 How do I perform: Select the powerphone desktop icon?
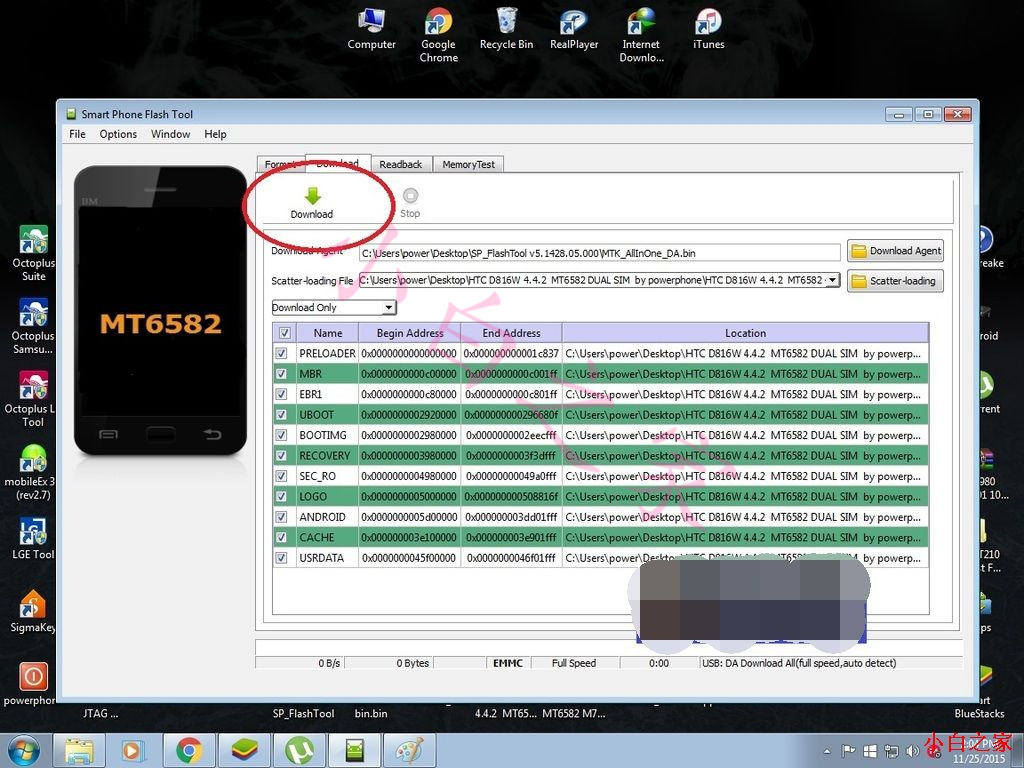click(31, 684)
